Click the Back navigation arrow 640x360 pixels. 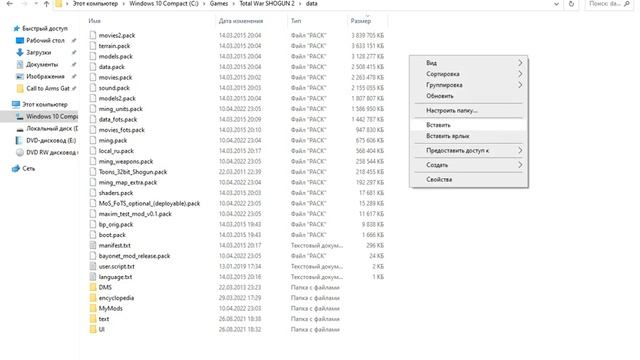coord(10,4)
